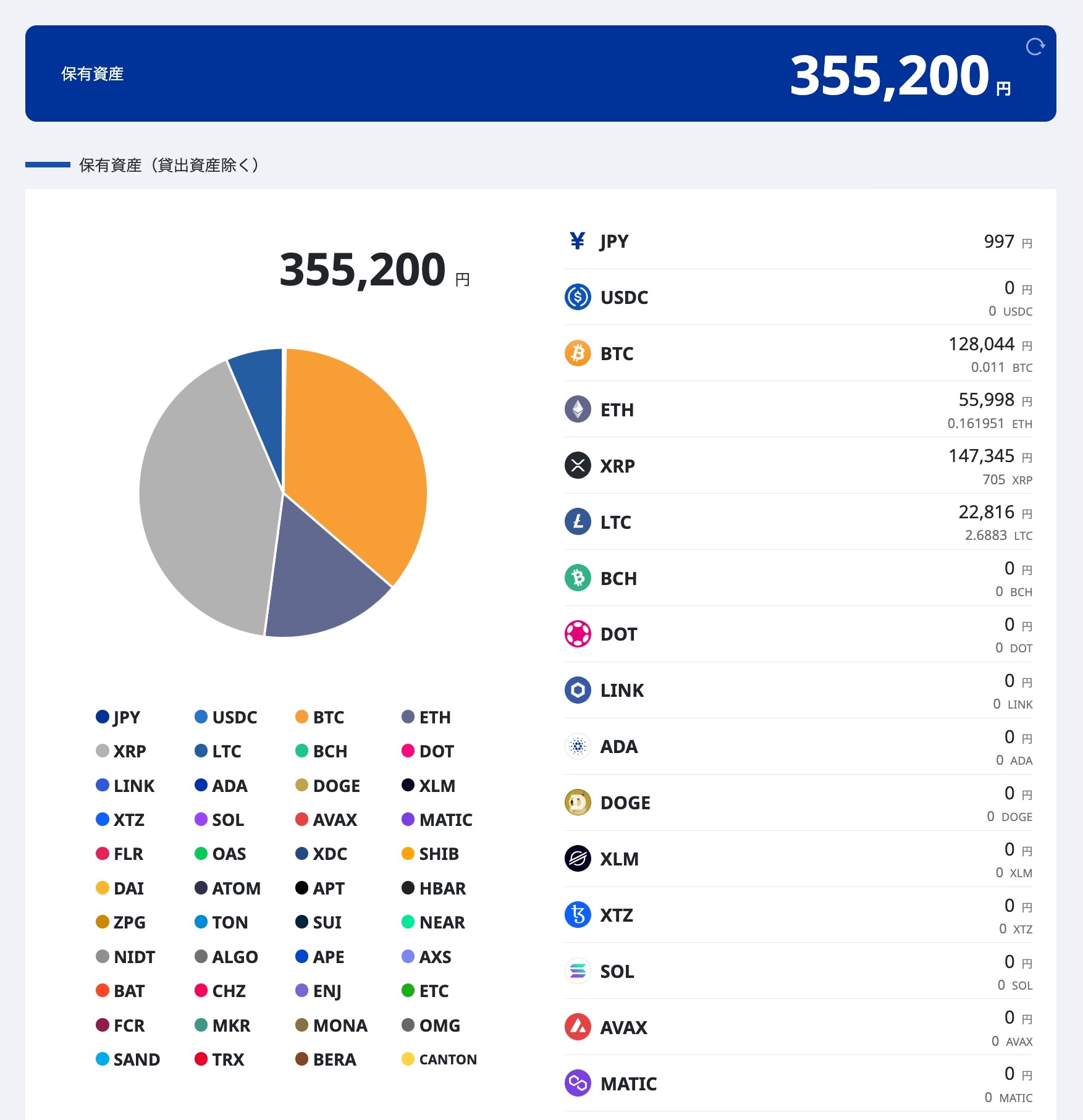This screenshot has width=1083, height=1120.
Task: Click the red AVAX coin icon
Action: coord(578,1027)
